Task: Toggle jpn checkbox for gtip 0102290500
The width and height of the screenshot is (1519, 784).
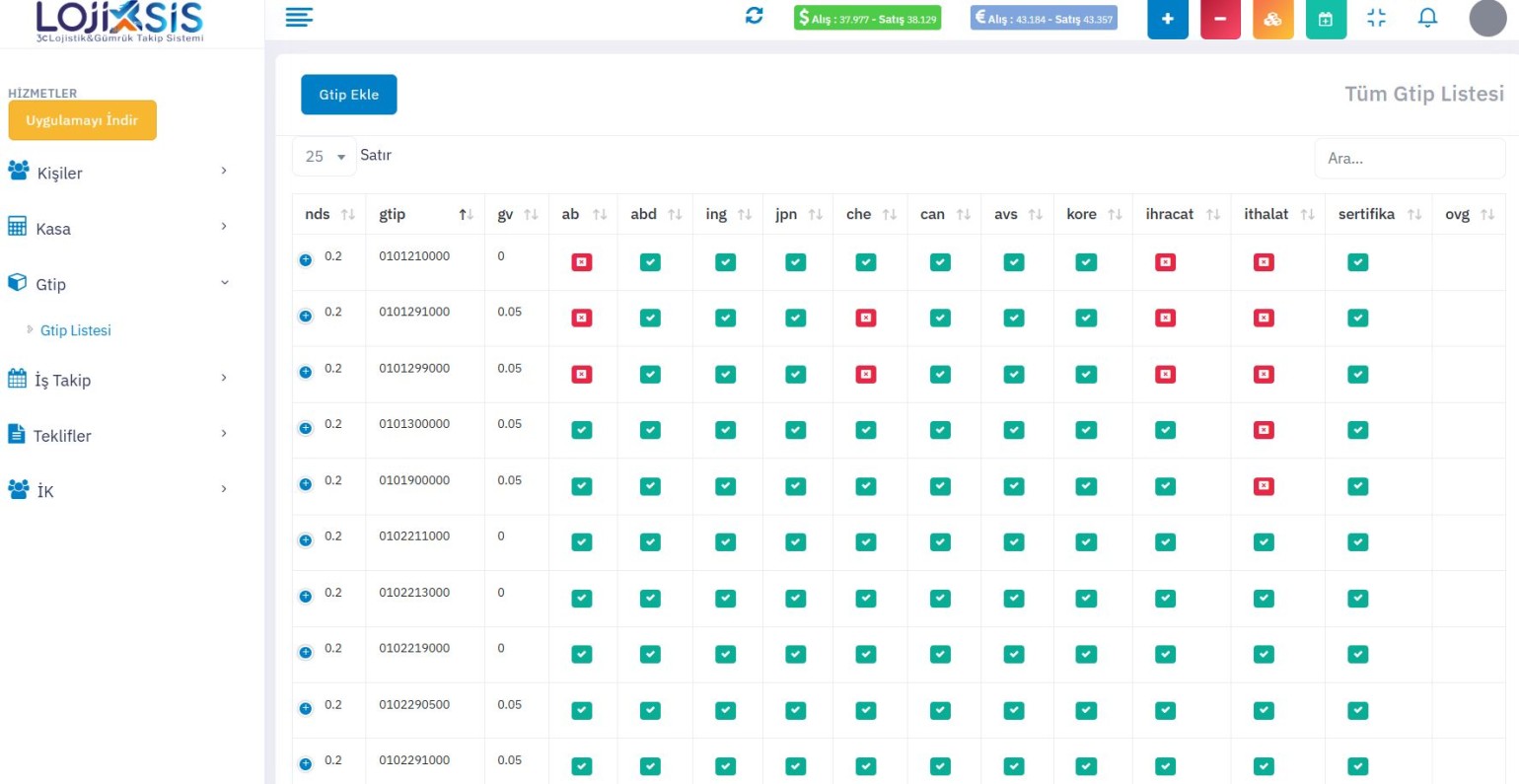Action: 796,710
